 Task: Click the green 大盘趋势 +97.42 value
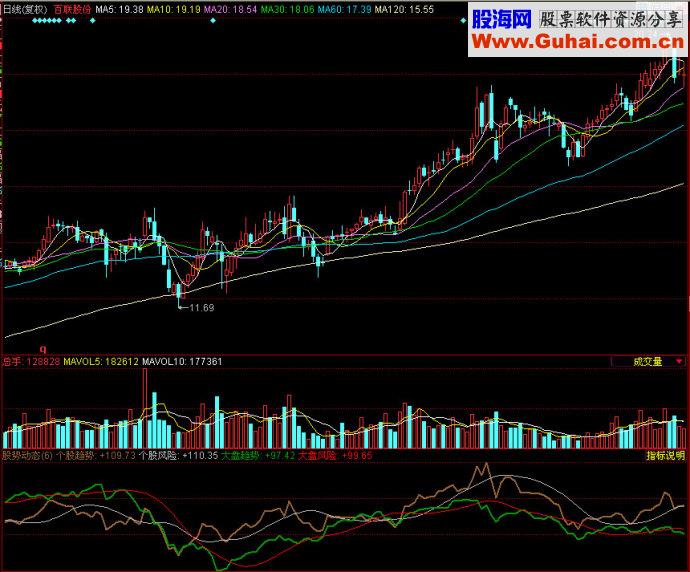[258, 455]
